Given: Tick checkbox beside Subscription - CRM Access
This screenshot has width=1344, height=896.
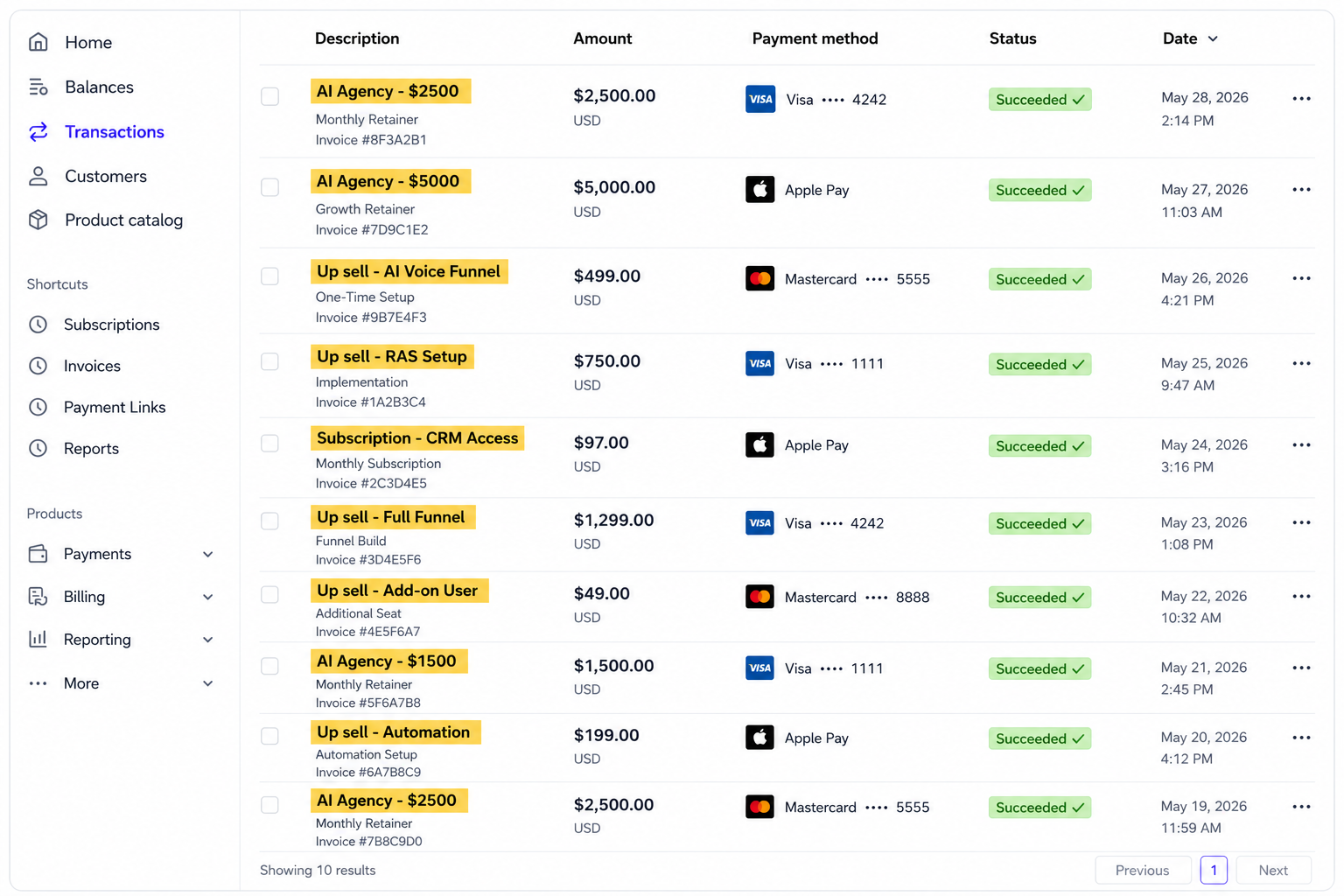Looking at the screenshot, I should pyautogui.click(x=269, y=444).
